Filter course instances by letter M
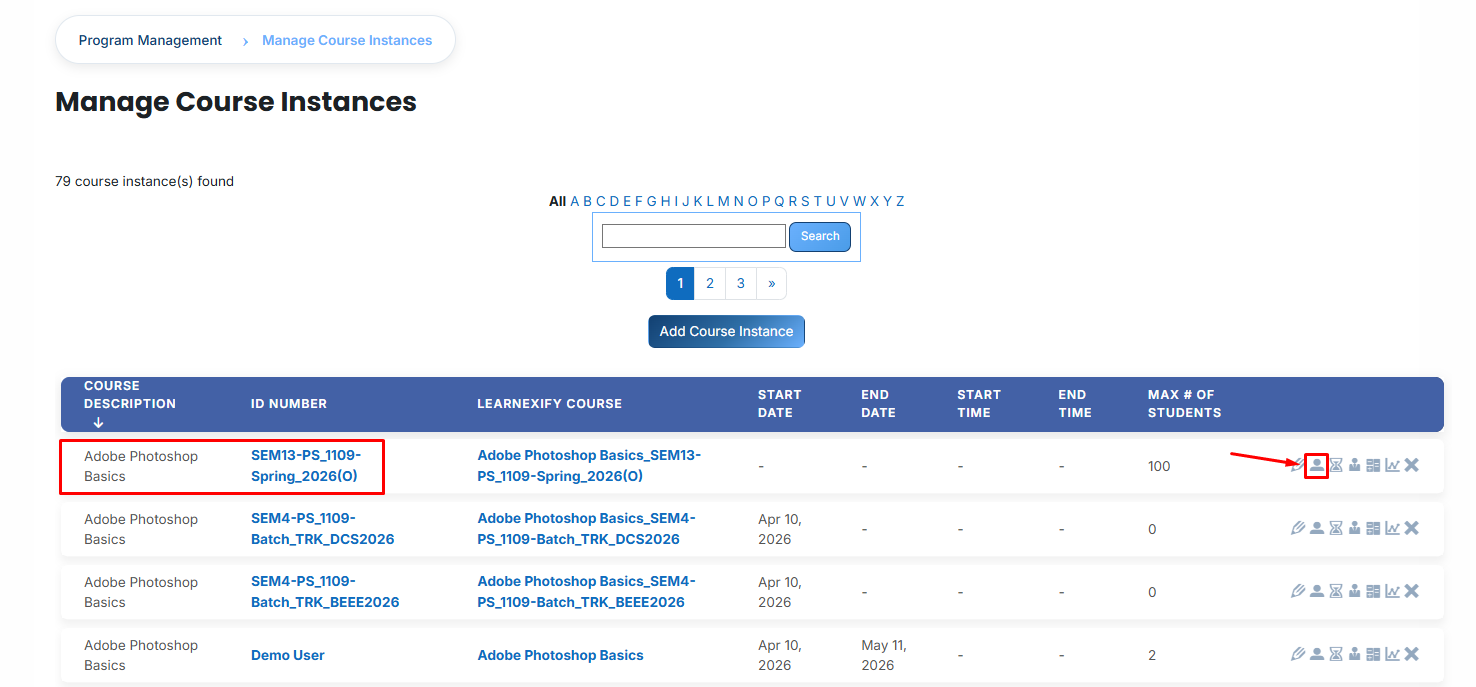Image resolution: width=1476 pixels, height=687 pixels. coord(724,201)
